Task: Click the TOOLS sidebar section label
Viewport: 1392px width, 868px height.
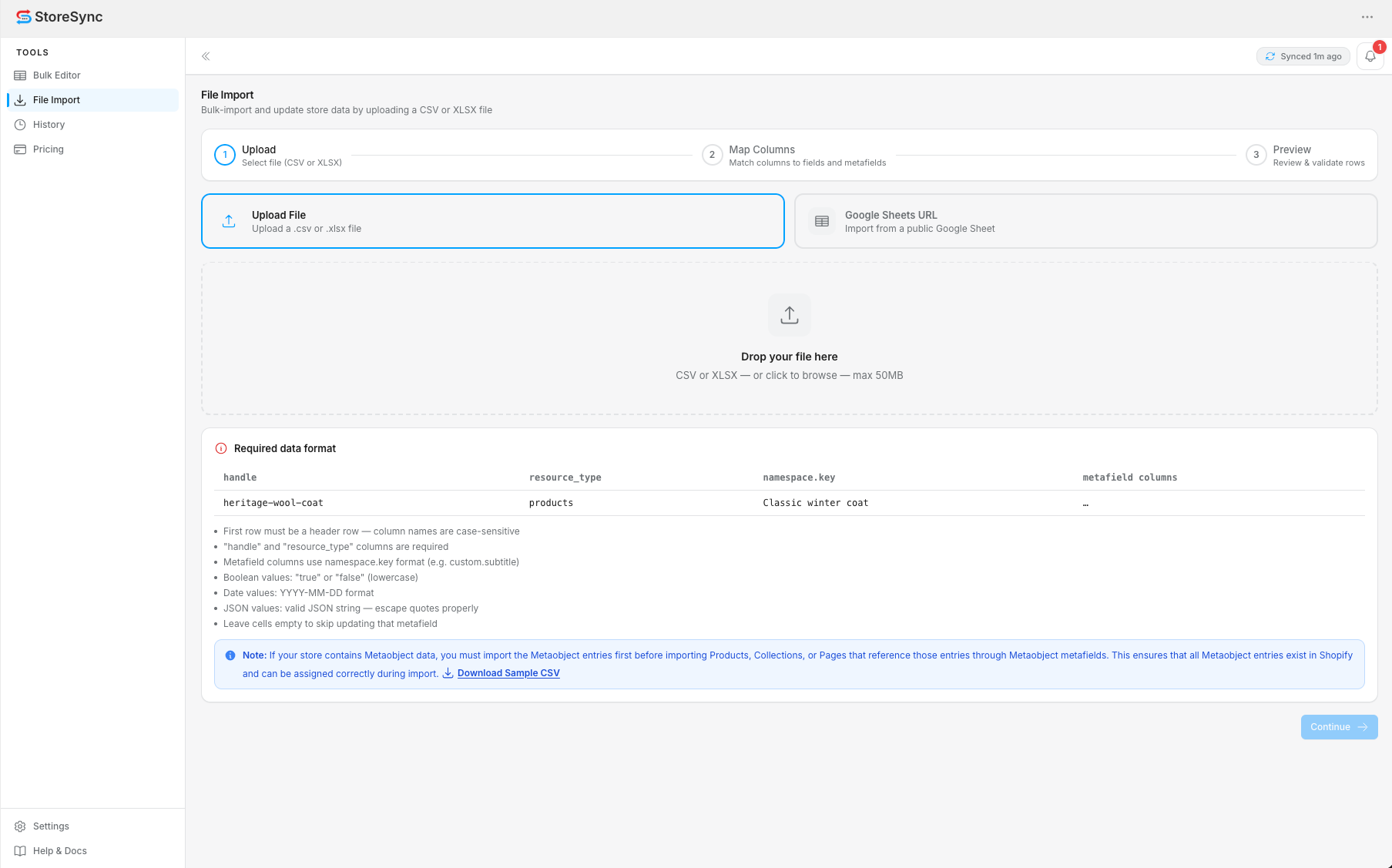Action: coord(32,52)
